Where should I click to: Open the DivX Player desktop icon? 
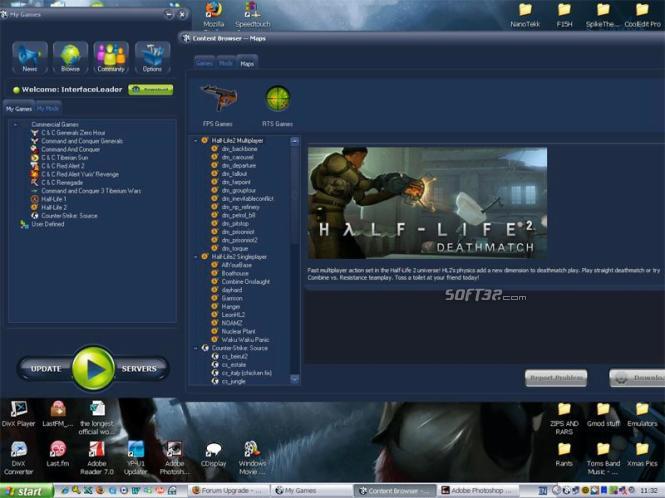pos(18,414)
